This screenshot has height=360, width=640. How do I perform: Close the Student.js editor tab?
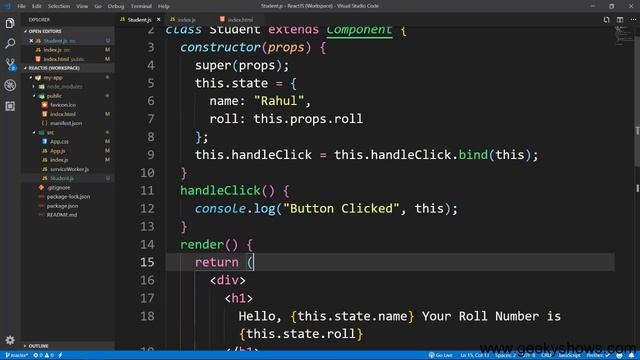[158, 20]
